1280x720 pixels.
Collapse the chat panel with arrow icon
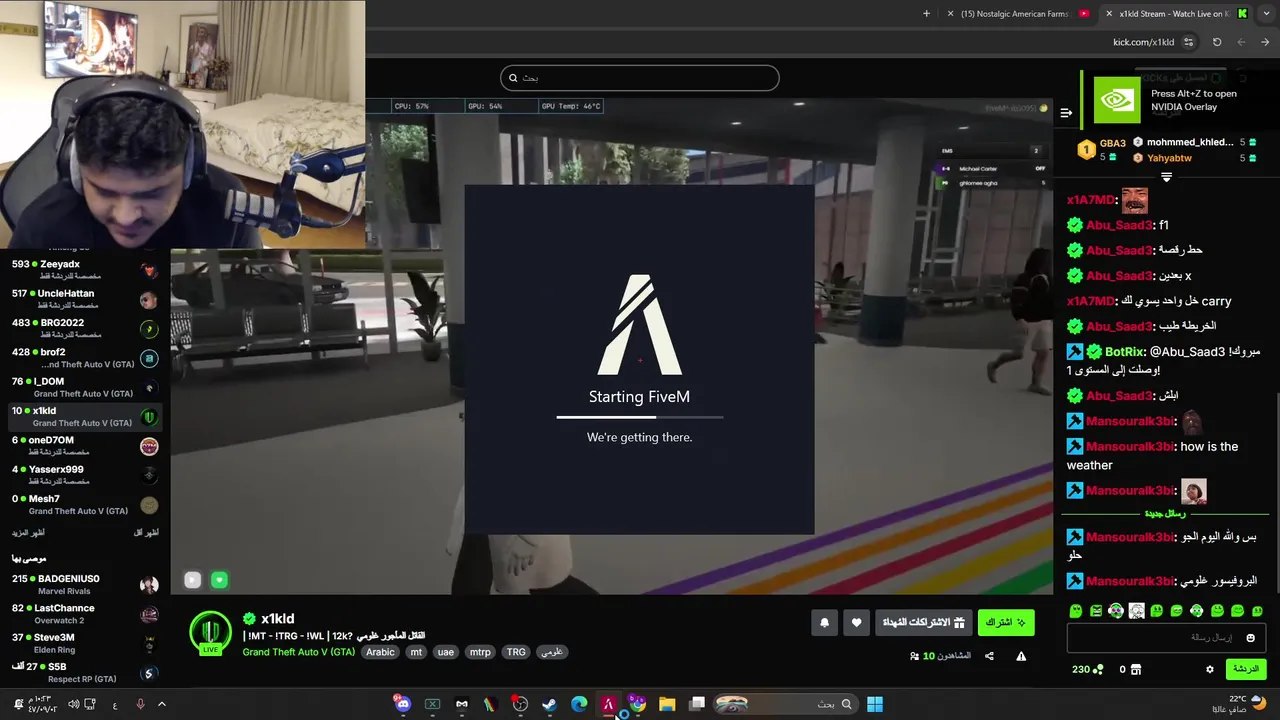click(x=1066, y=112)
